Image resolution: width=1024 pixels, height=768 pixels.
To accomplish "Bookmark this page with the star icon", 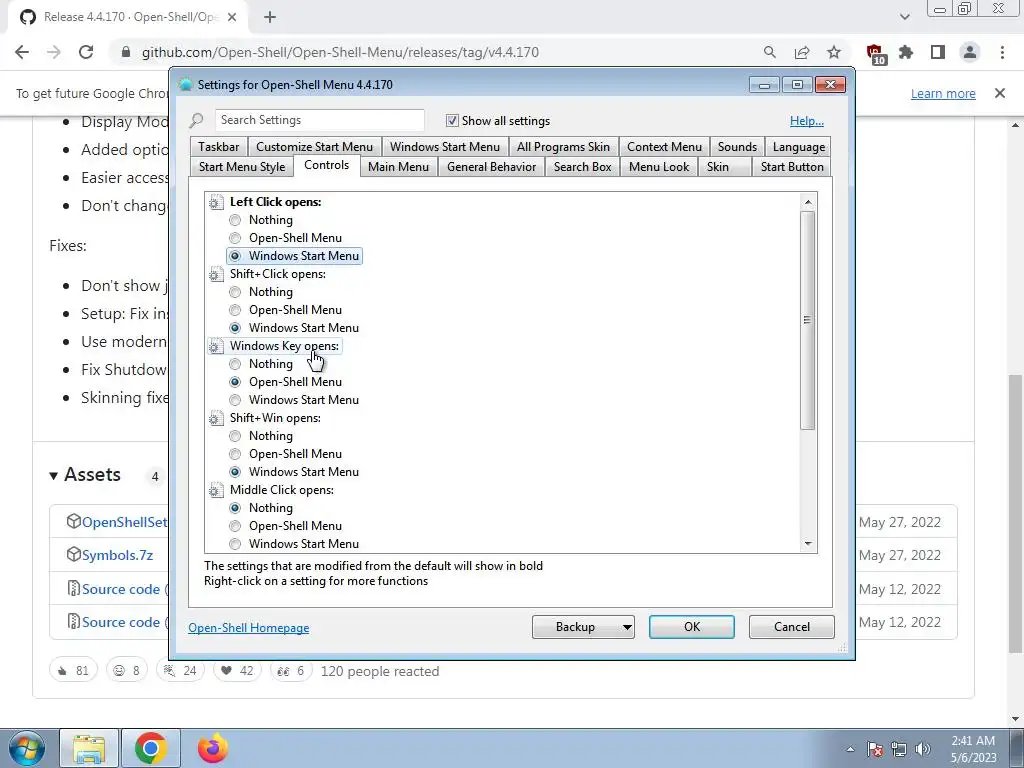I will click(834, 52).
